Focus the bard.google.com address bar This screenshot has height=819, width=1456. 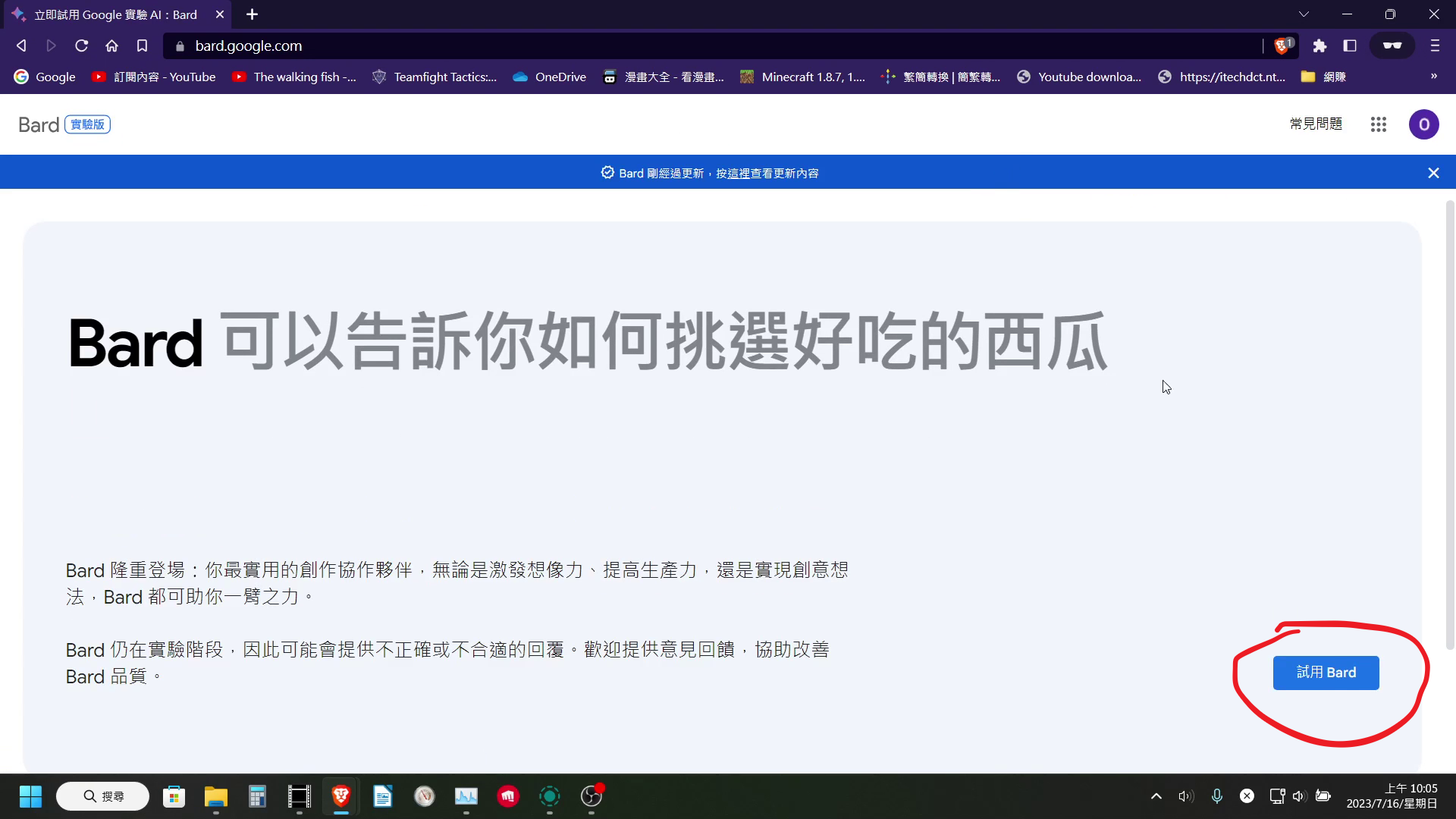point(713,45)
